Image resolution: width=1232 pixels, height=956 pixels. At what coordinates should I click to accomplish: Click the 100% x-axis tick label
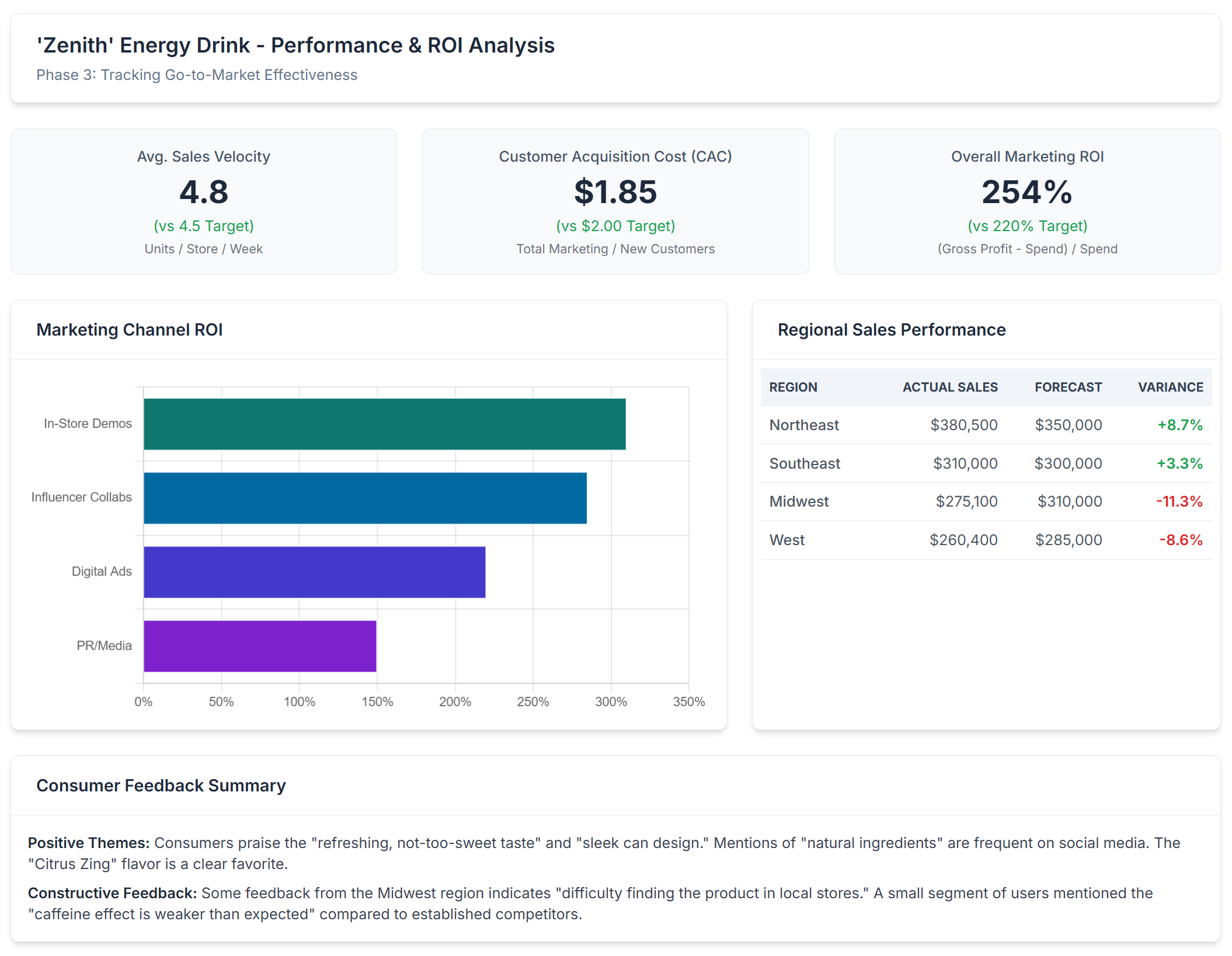pyautogui.click(x=300, y=702)
